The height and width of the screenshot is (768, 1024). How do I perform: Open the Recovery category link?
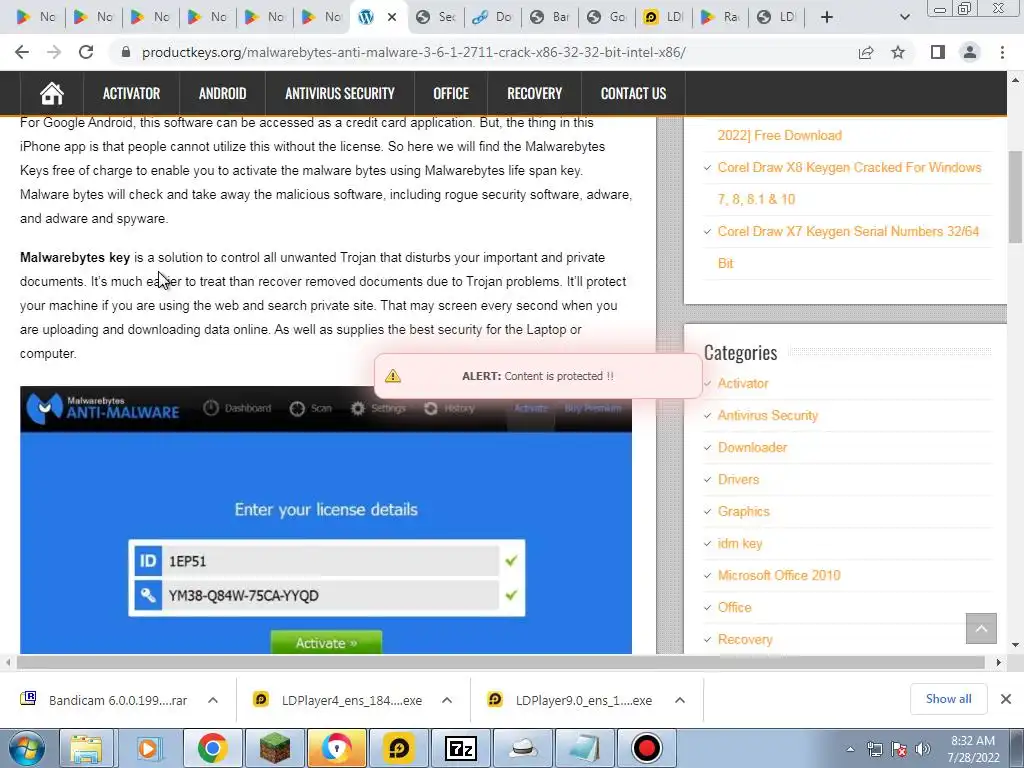744,639
